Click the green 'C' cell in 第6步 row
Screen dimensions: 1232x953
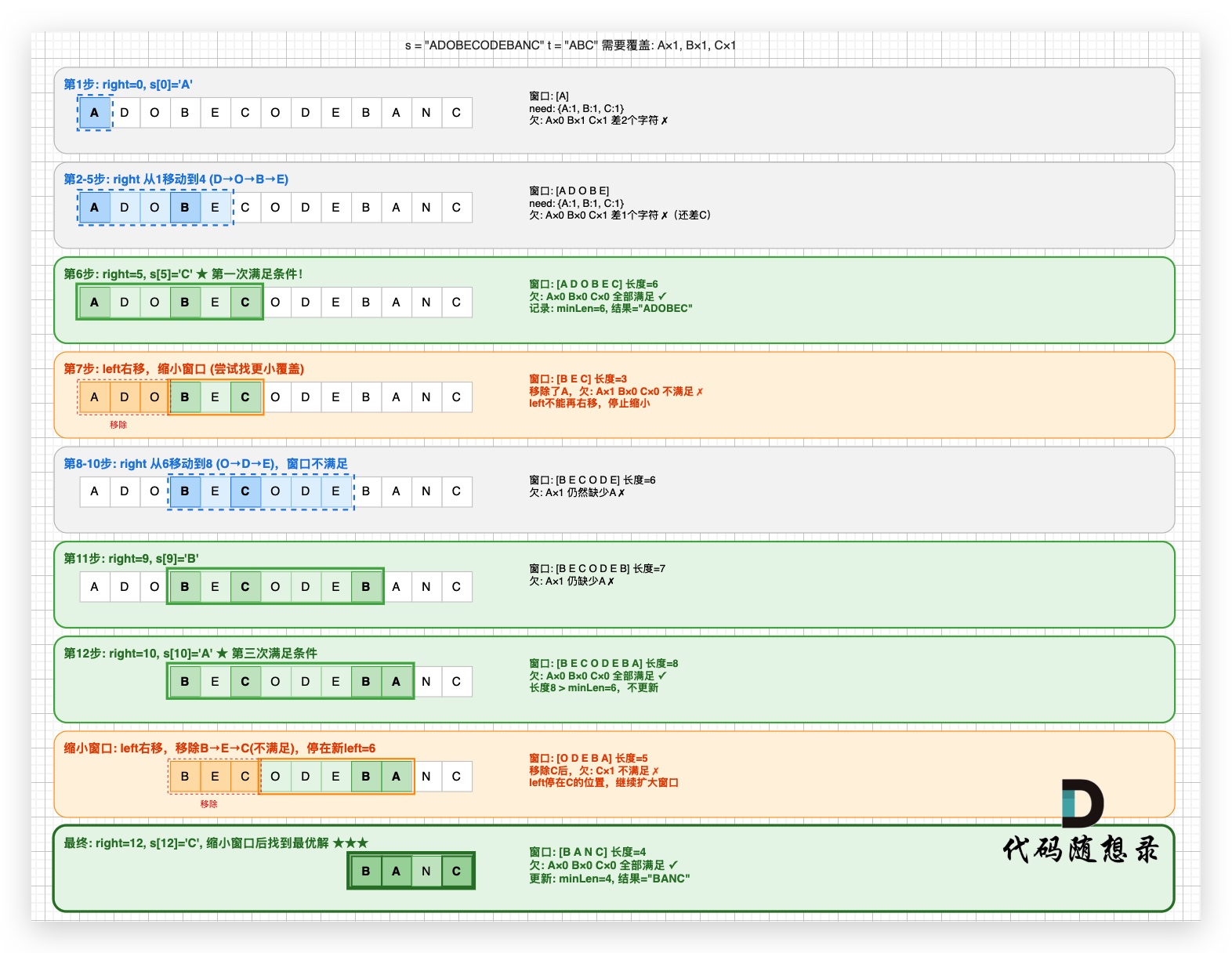pos(245,303)
